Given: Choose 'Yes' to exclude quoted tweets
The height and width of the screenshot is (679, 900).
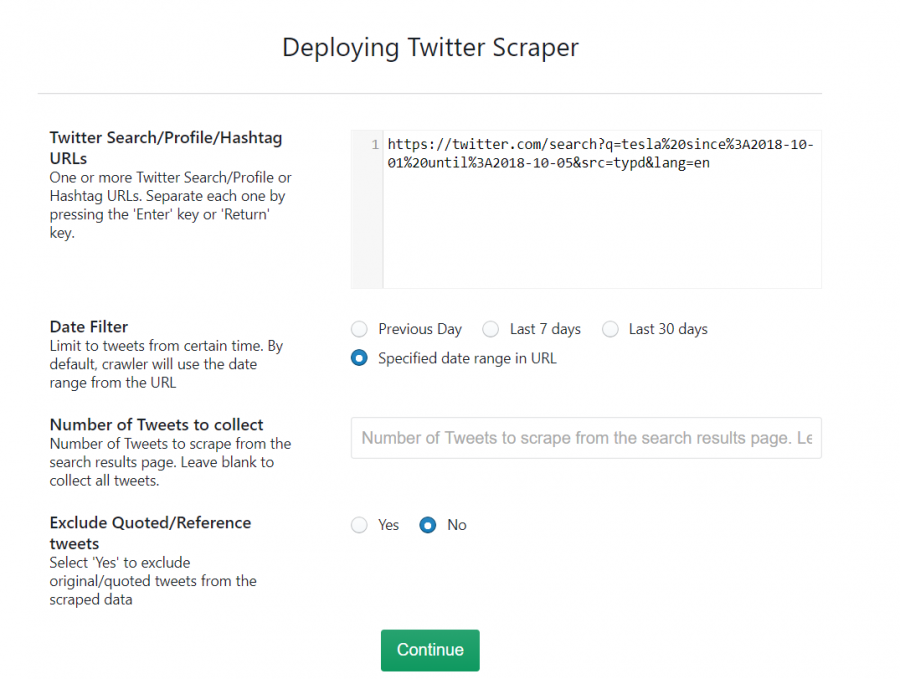Looking at the screenshot, I should [x=359, y=524].
